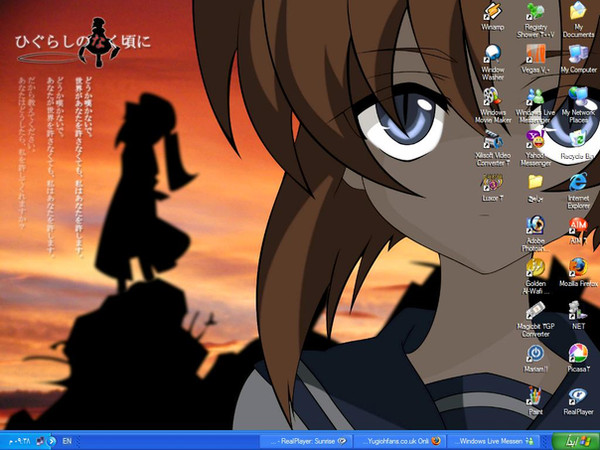Open the Recycle Bin
Screen dimensions: 600x450
(578, 145)
